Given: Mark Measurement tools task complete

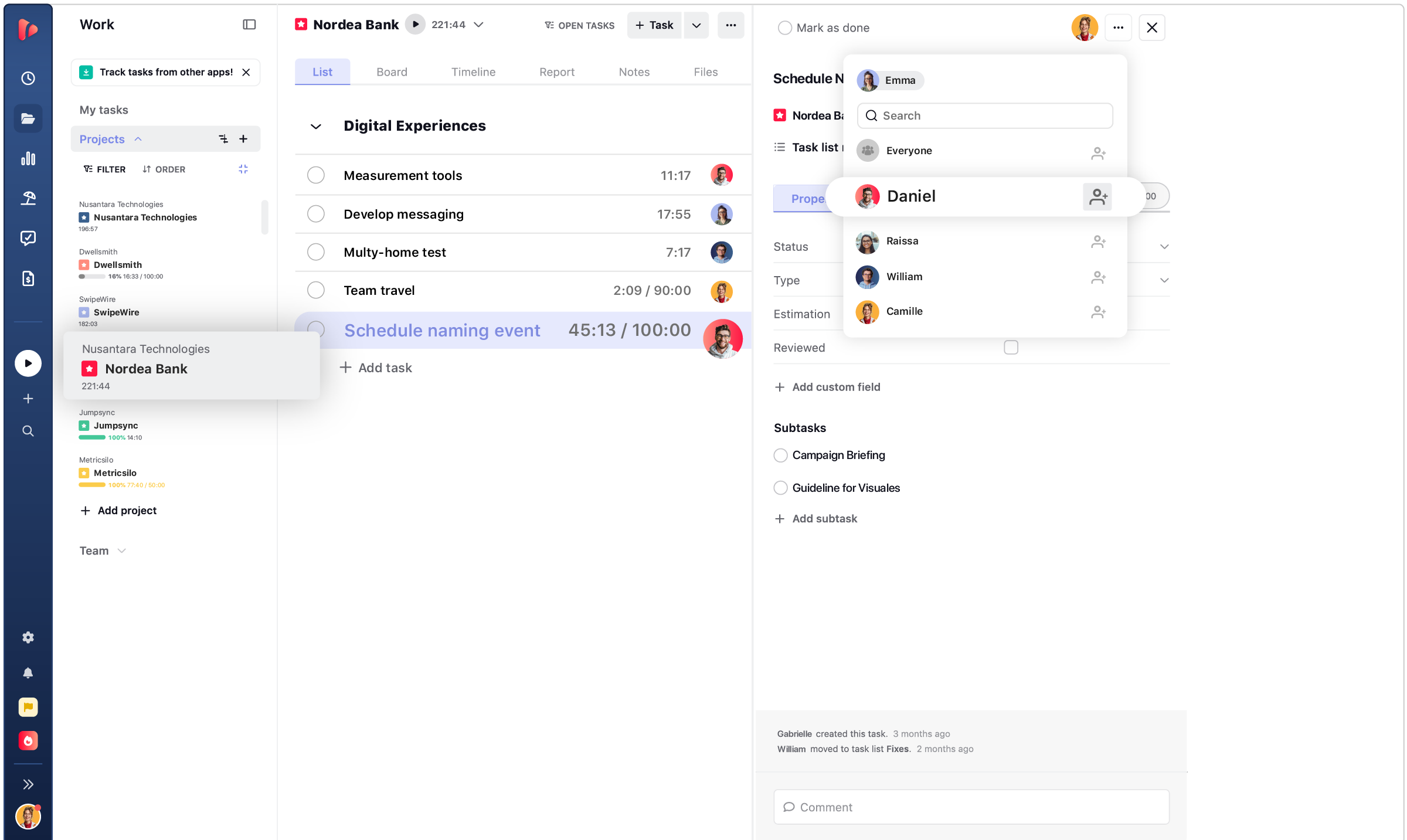Looking at the screenshot, I should [316, 175].
